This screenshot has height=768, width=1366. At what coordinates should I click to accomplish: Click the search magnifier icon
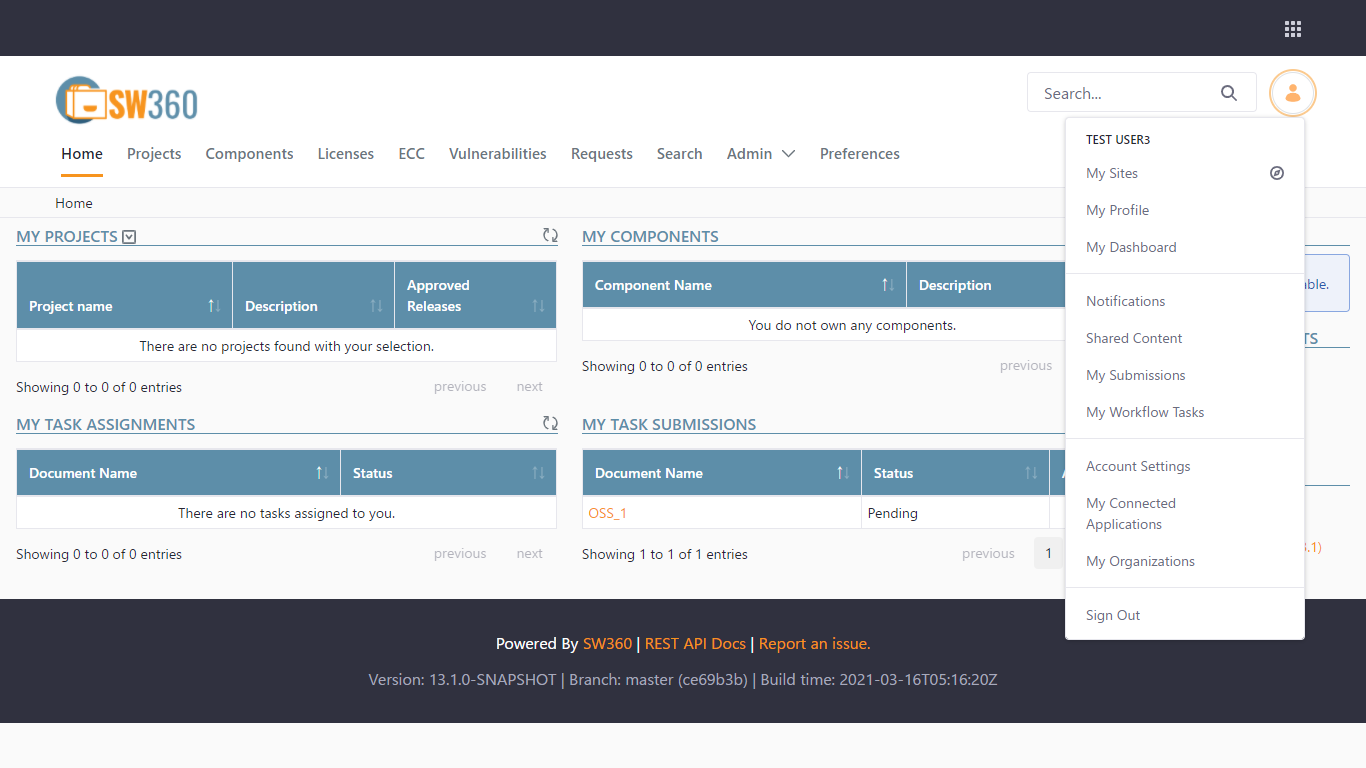tap(1229, 93)
